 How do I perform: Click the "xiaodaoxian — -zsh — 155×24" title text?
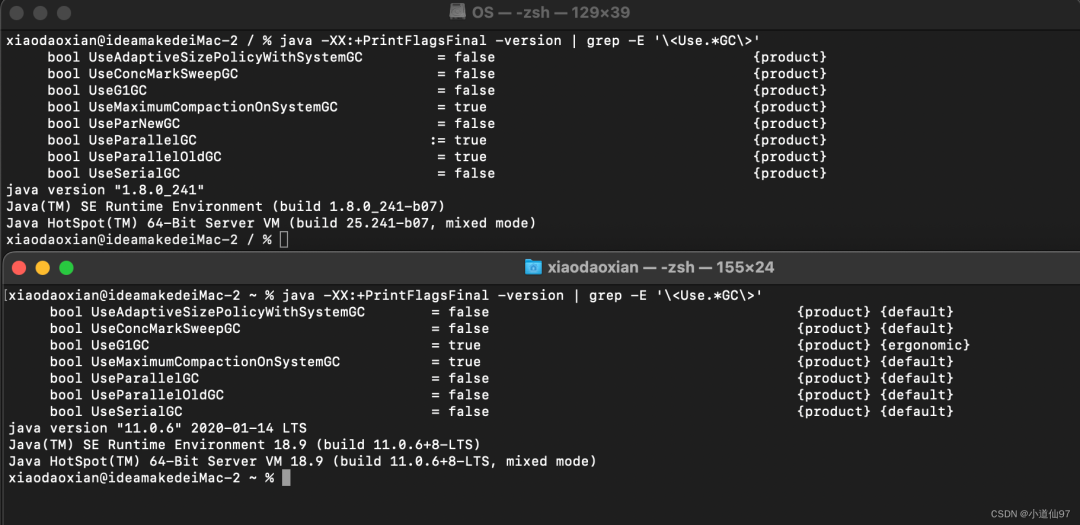(661, 267)
